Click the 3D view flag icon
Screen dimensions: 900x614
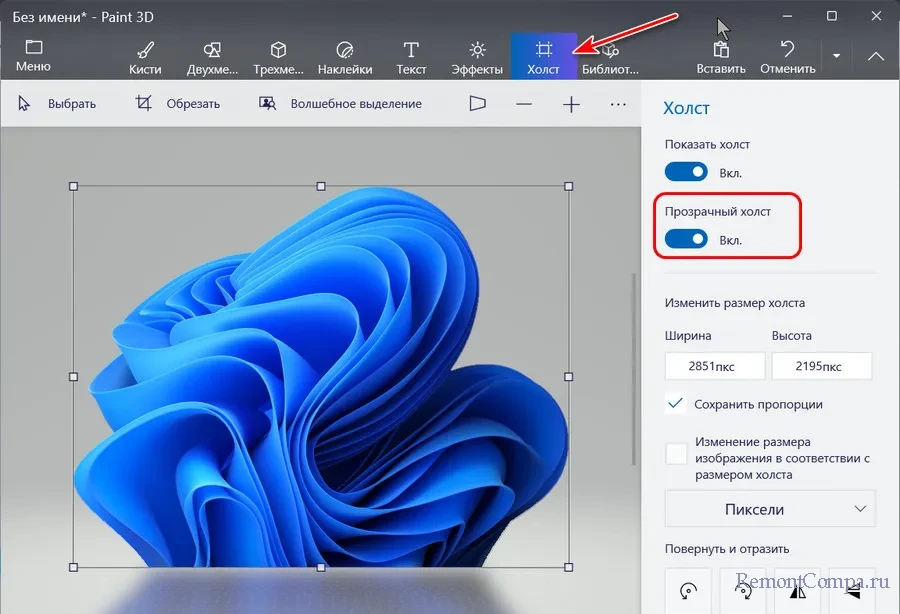(x=478, y=103)
